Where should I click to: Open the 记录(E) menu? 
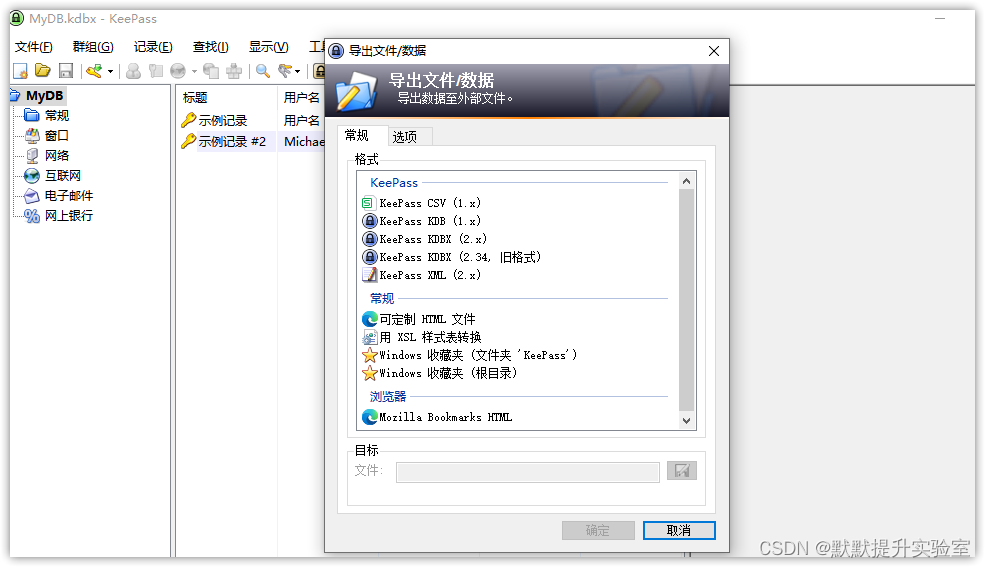153,47
